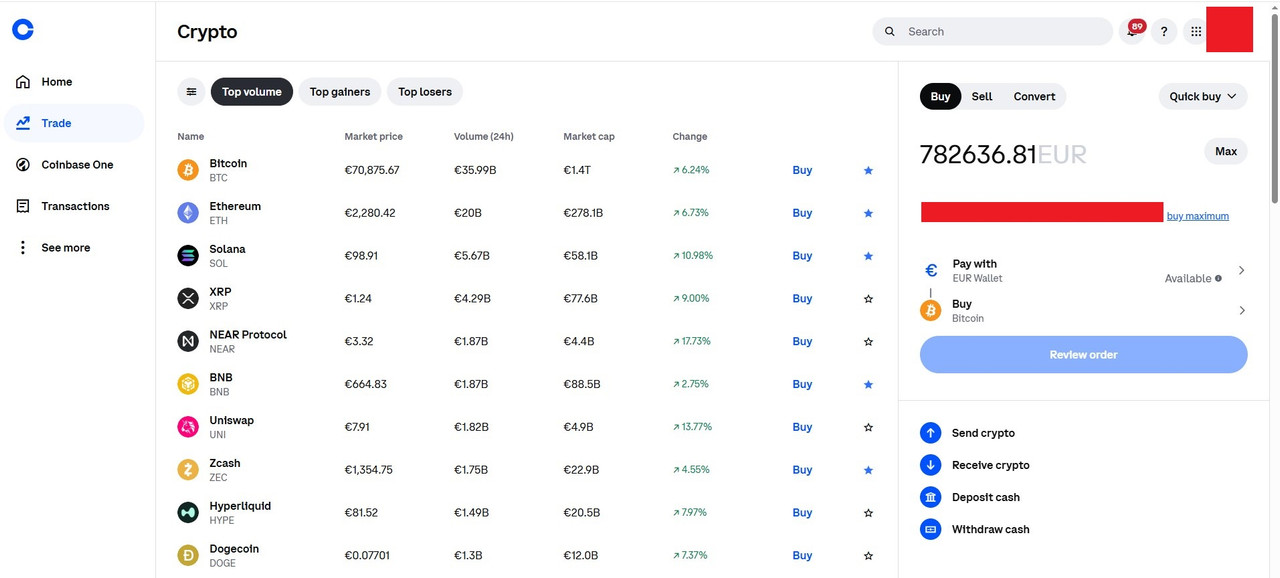Open the help question mark icon

[x=1164, y=31]
